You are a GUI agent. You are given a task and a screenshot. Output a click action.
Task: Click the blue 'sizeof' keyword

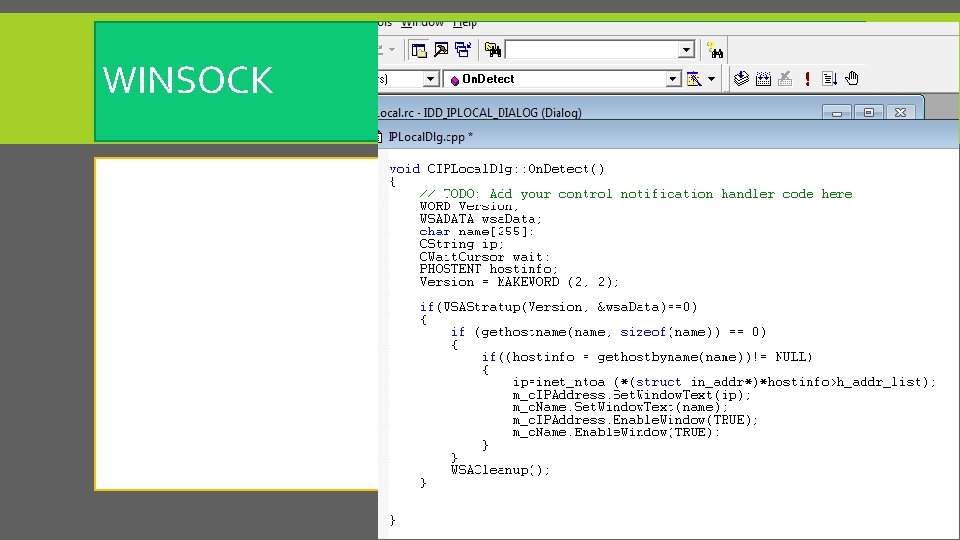[643, 332]
